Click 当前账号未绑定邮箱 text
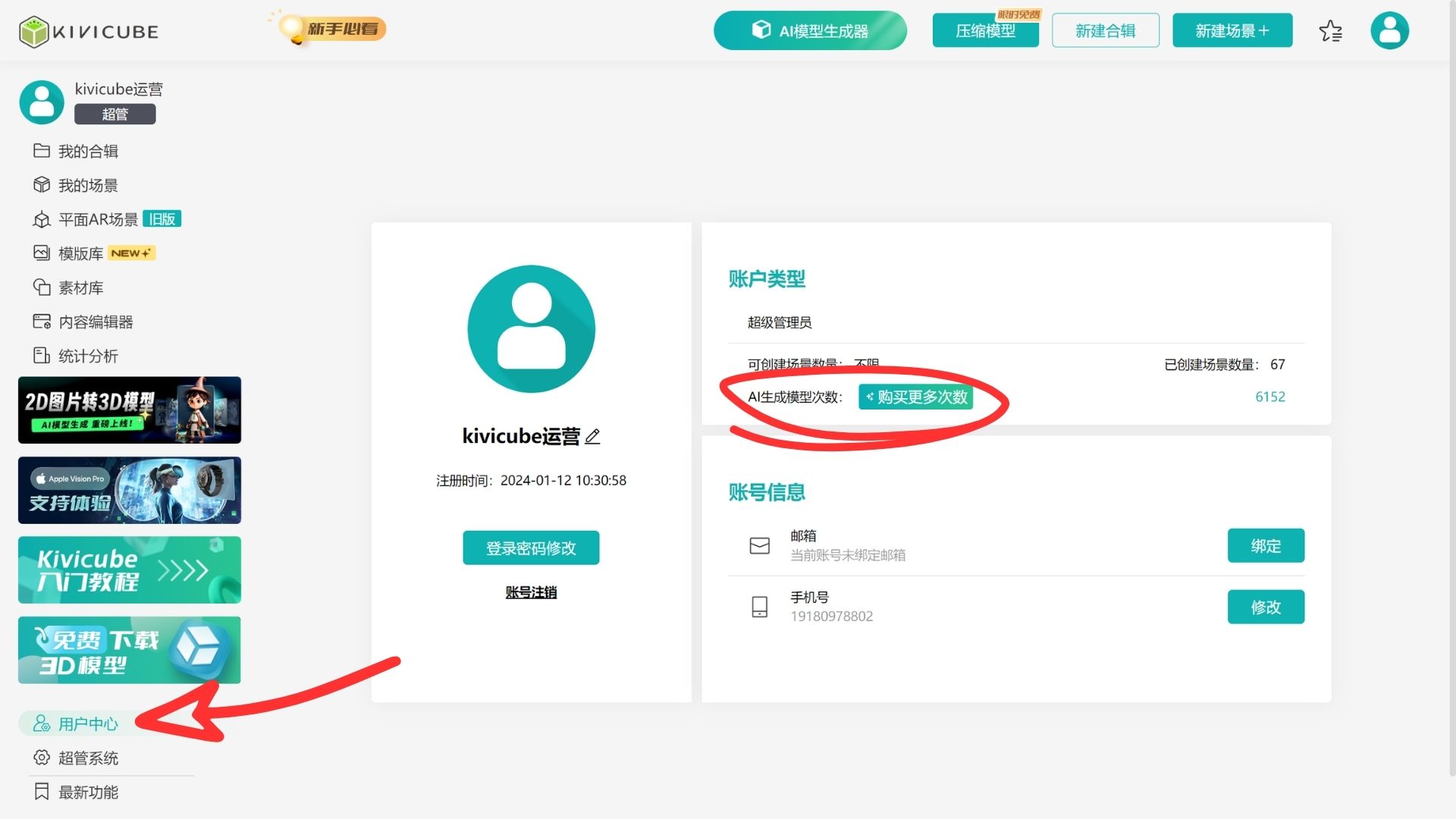This screenshot has height=819, width=1456. click(848, 555)
